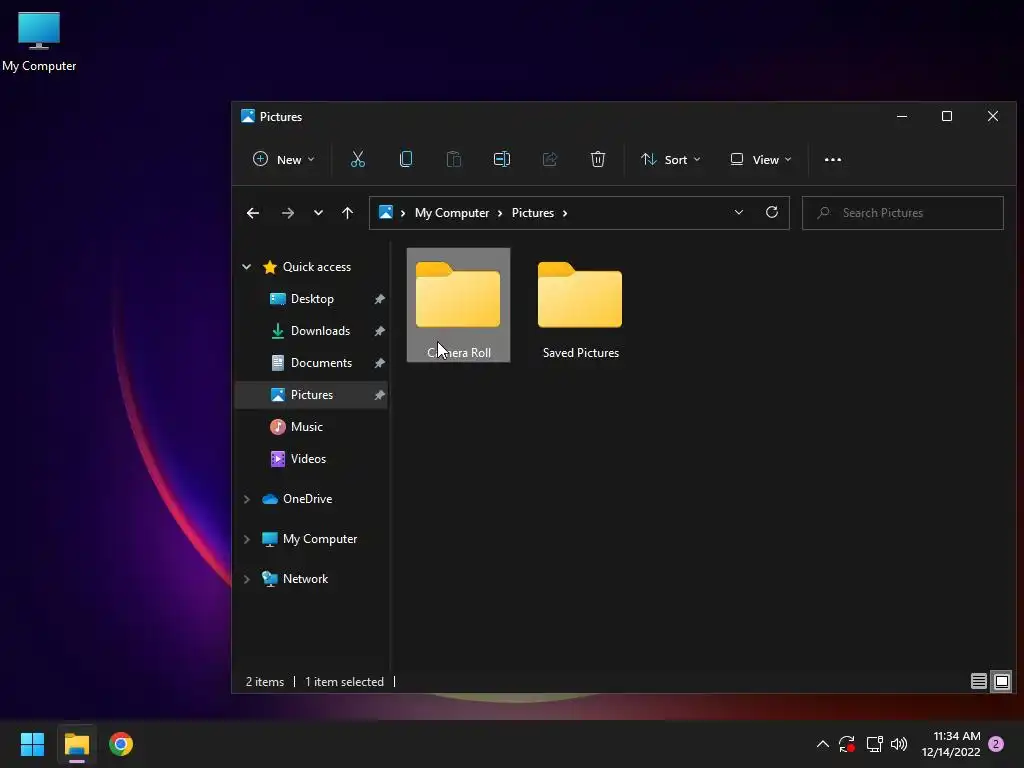
Task: Click the Paste clipboard icon
Action: coord(453,159)
